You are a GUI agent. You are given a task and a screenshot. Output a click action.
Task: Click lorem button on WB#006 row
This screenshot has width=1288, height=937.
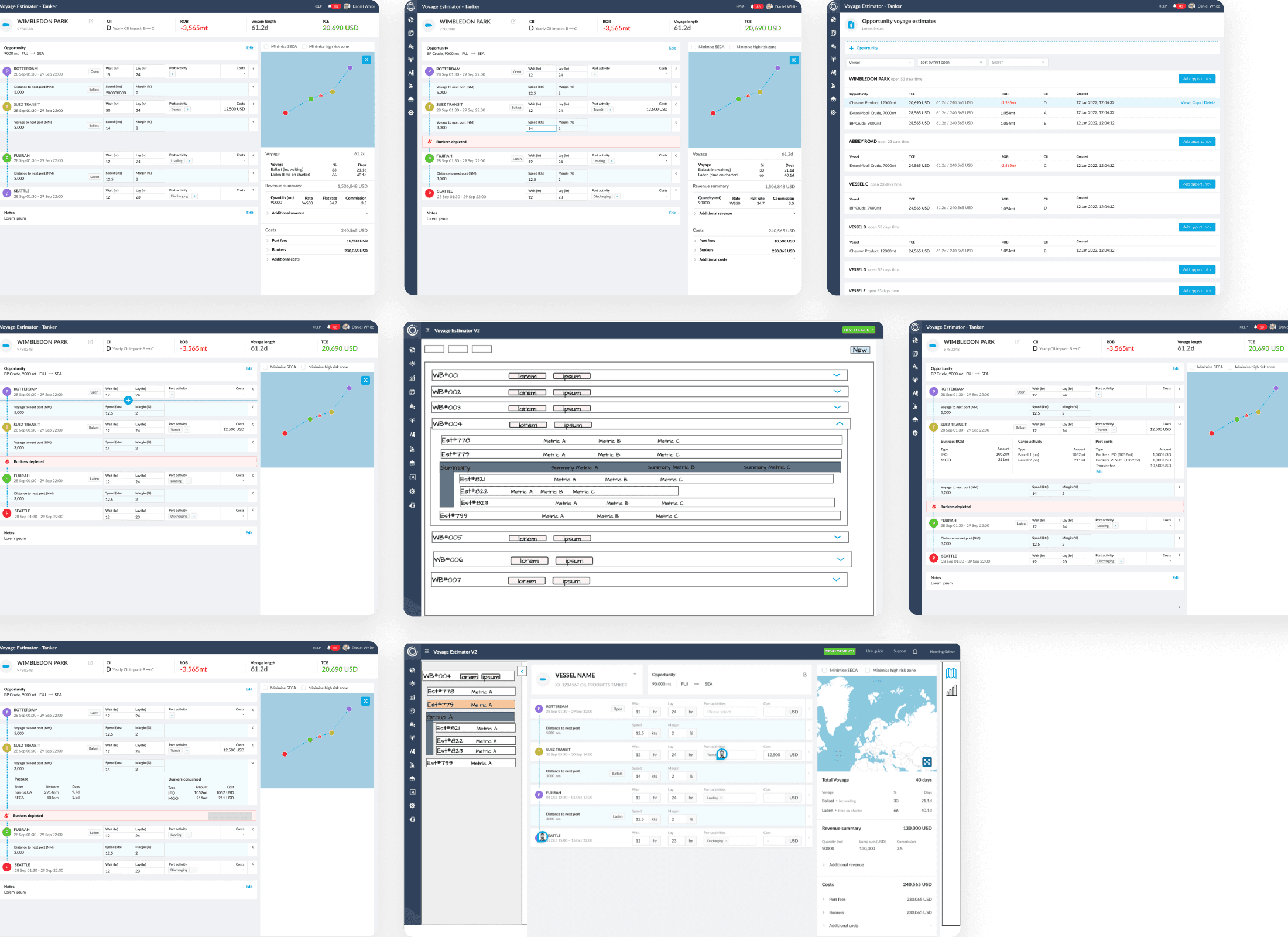(529, 560)
